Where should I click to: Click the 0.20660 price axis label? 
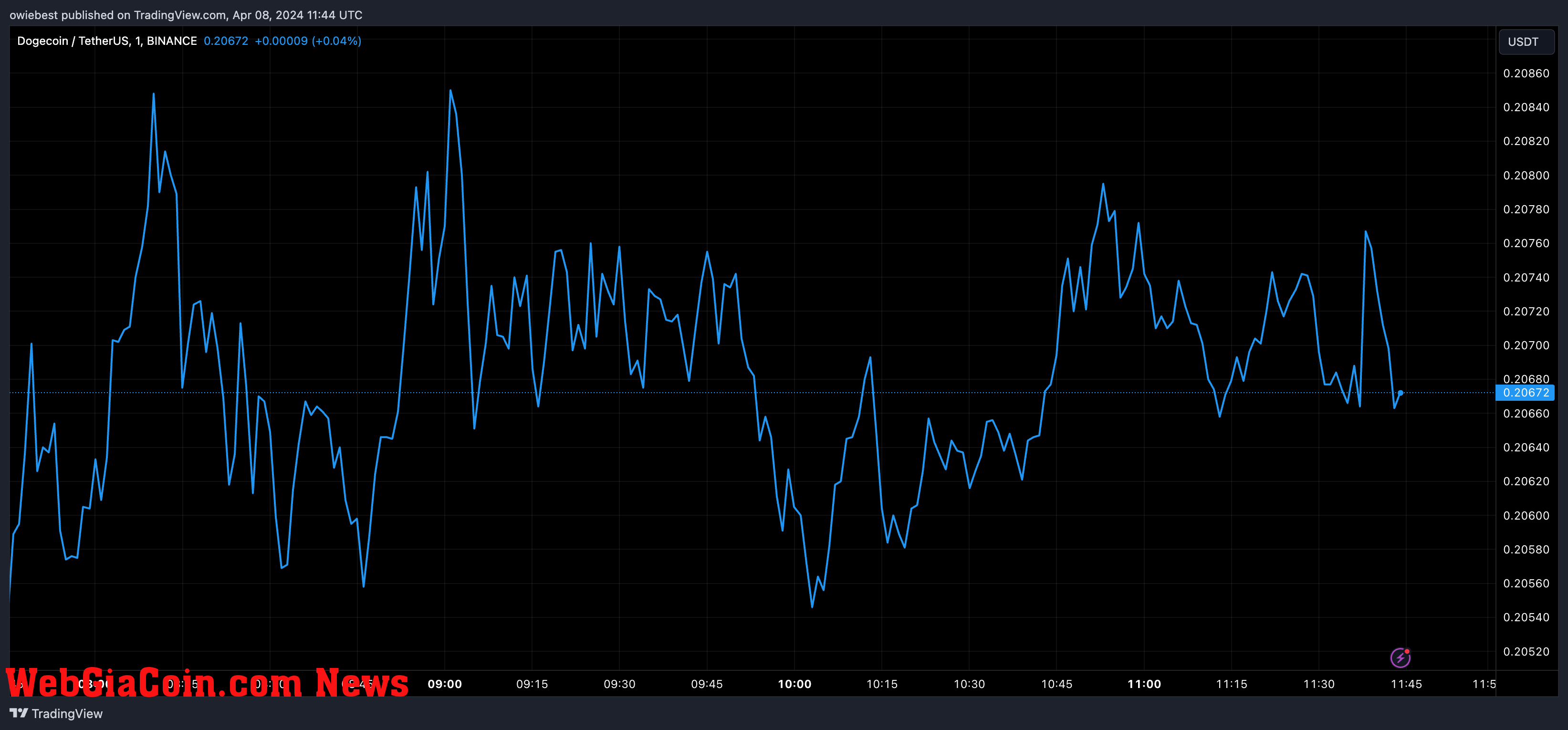click(1526, 413)
